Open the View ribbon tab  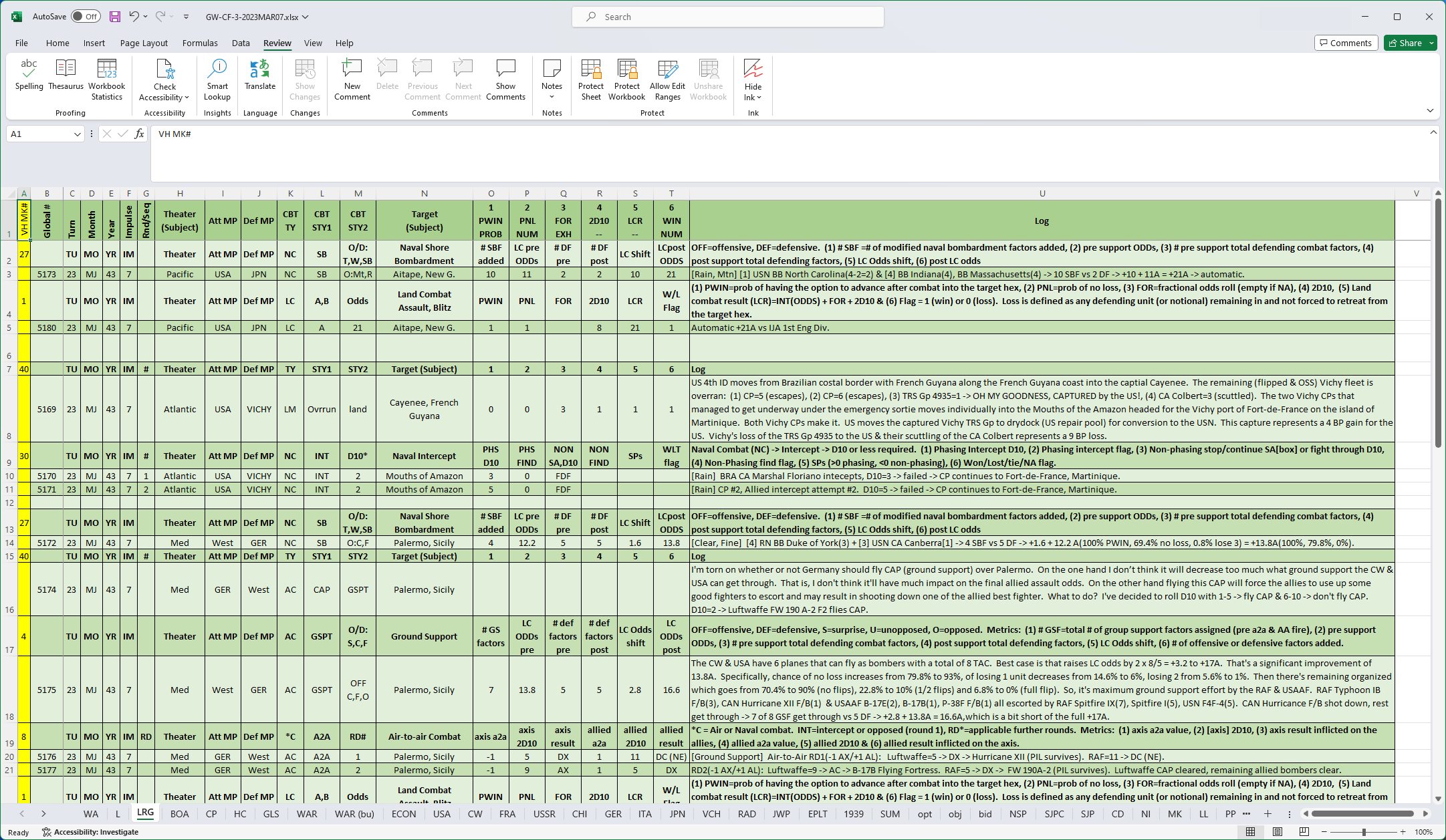click(313, 43)
